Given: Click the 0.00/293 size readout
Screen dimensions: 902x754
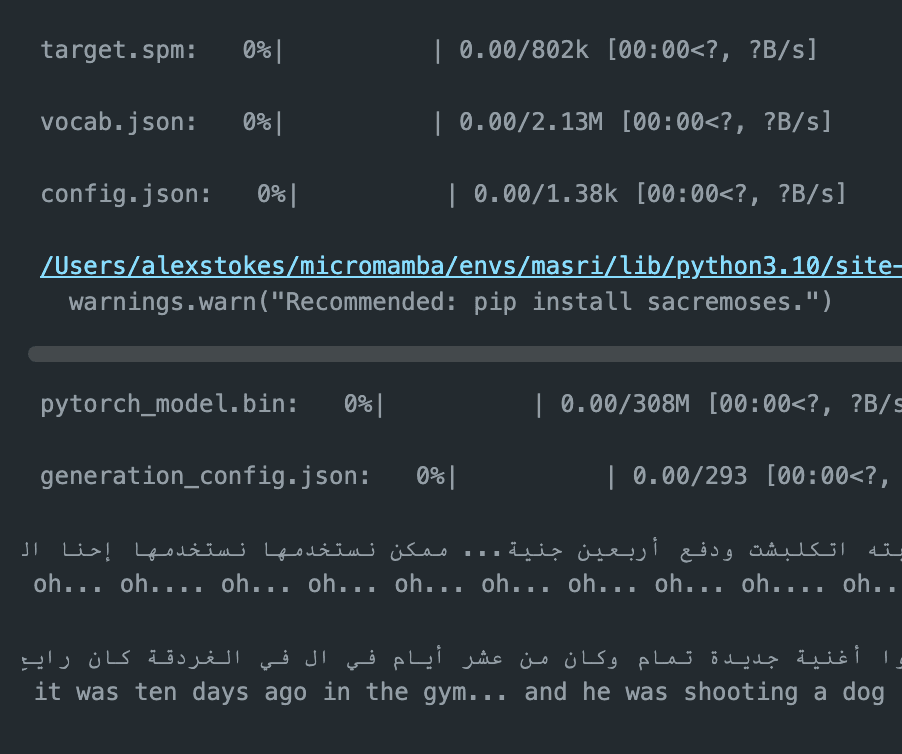Looking at the screenshot, I should (690, 476).
